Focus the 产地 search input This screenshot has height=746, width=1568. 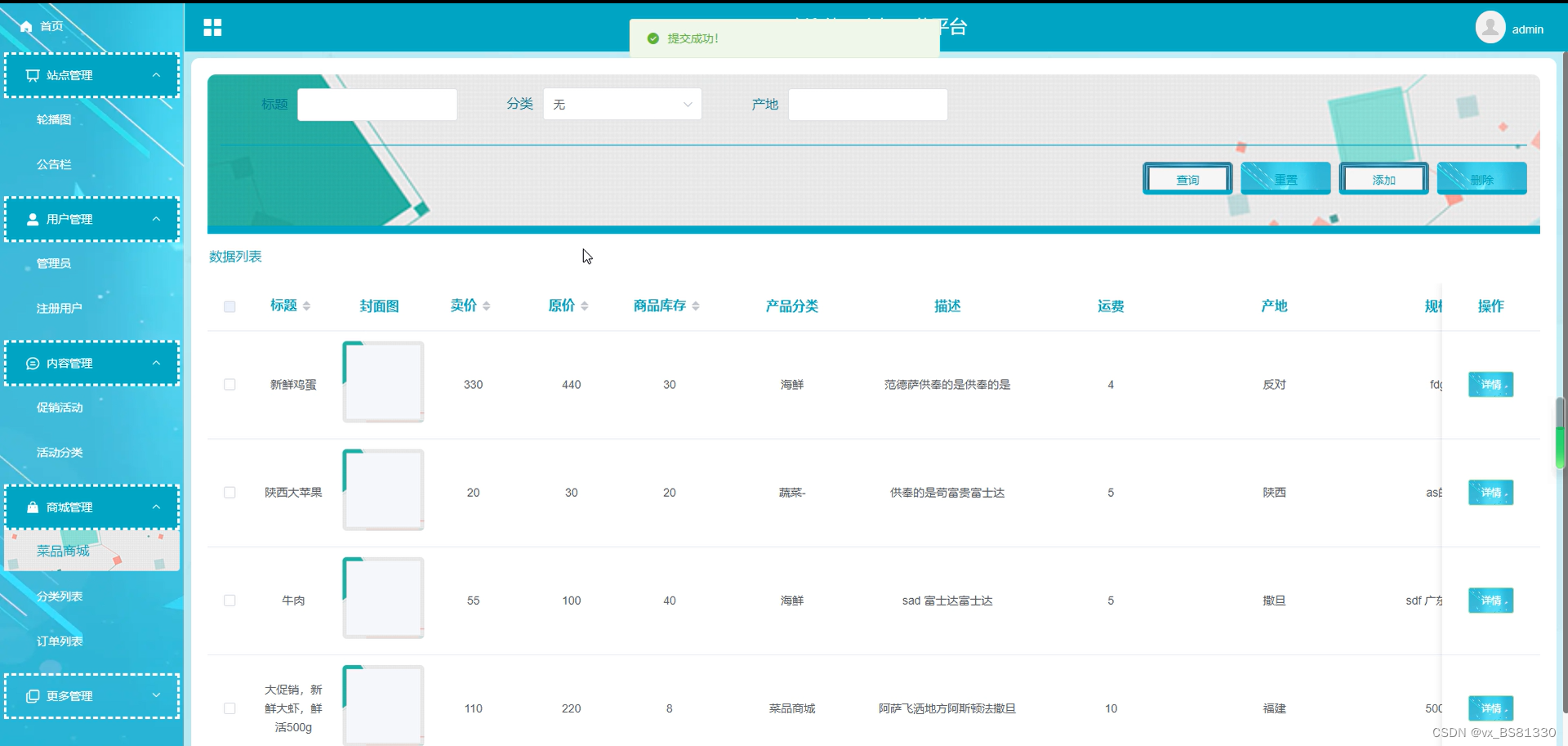pyautogui.click(x=868, y=105)
